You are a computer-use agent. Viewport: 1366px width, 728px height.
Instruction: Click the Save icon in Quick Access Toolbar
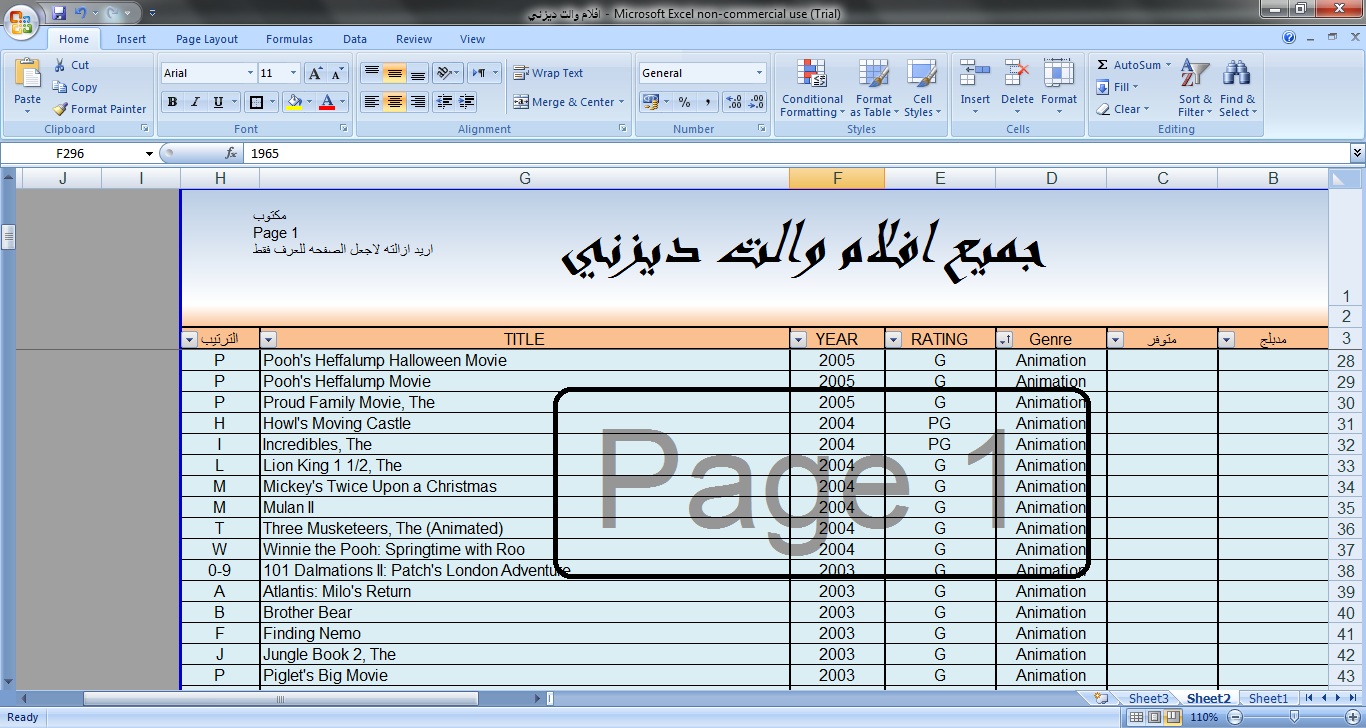click(x=59, y=13)
